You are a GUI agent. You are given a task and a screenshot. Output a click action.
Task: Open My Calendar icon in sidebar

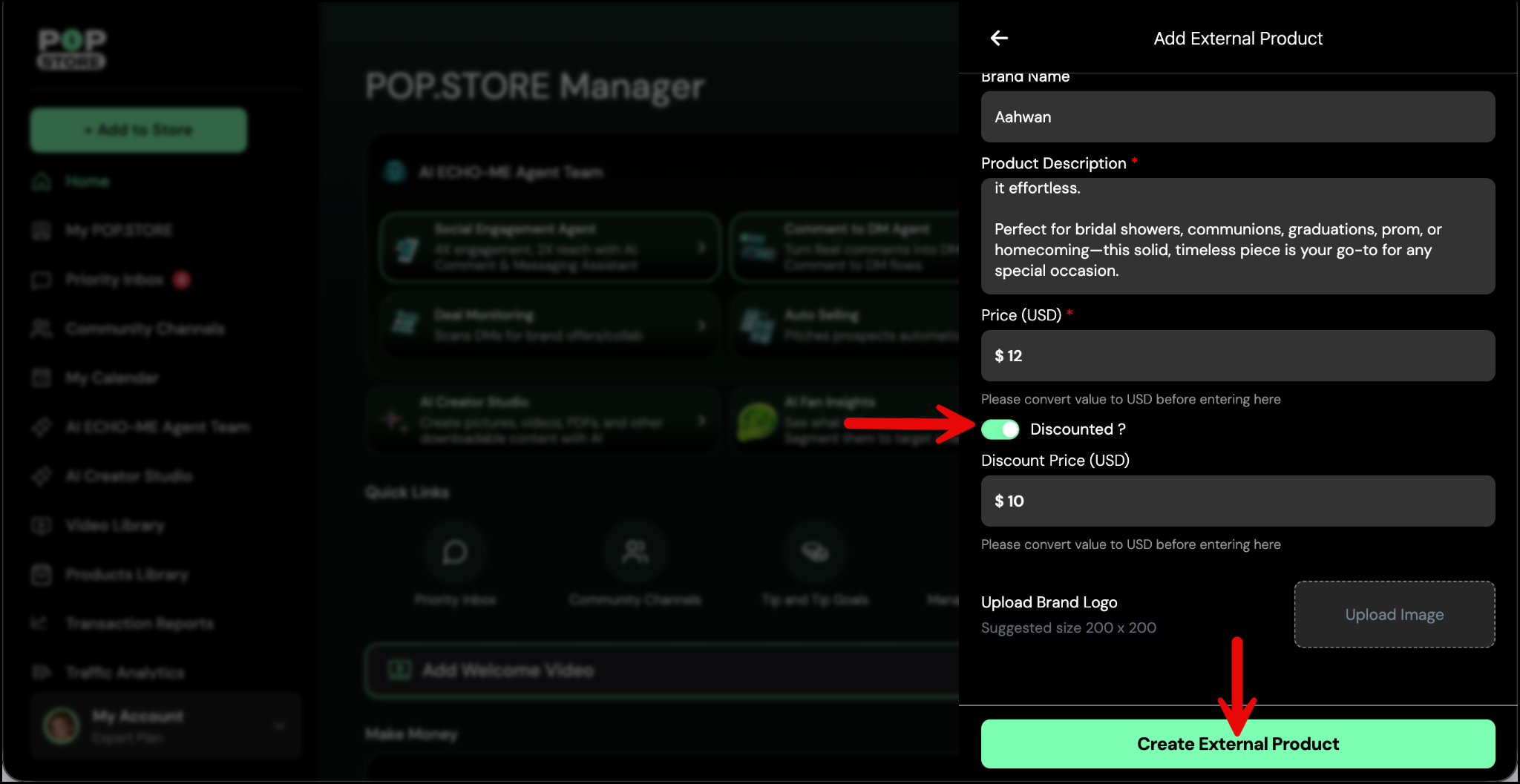pyautogui.click(x=42, y=378)
